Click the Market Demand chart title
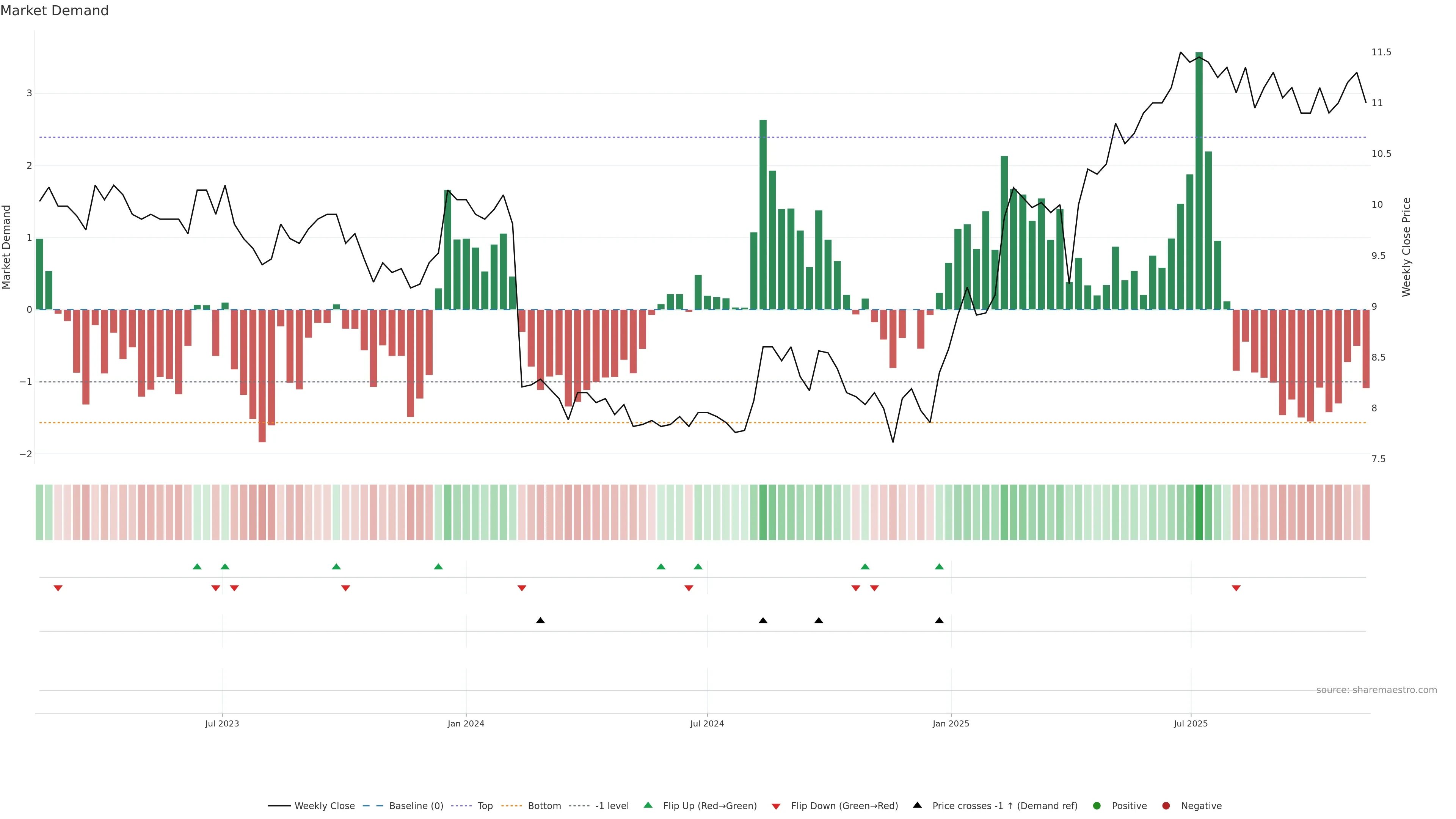 (54, 11)
